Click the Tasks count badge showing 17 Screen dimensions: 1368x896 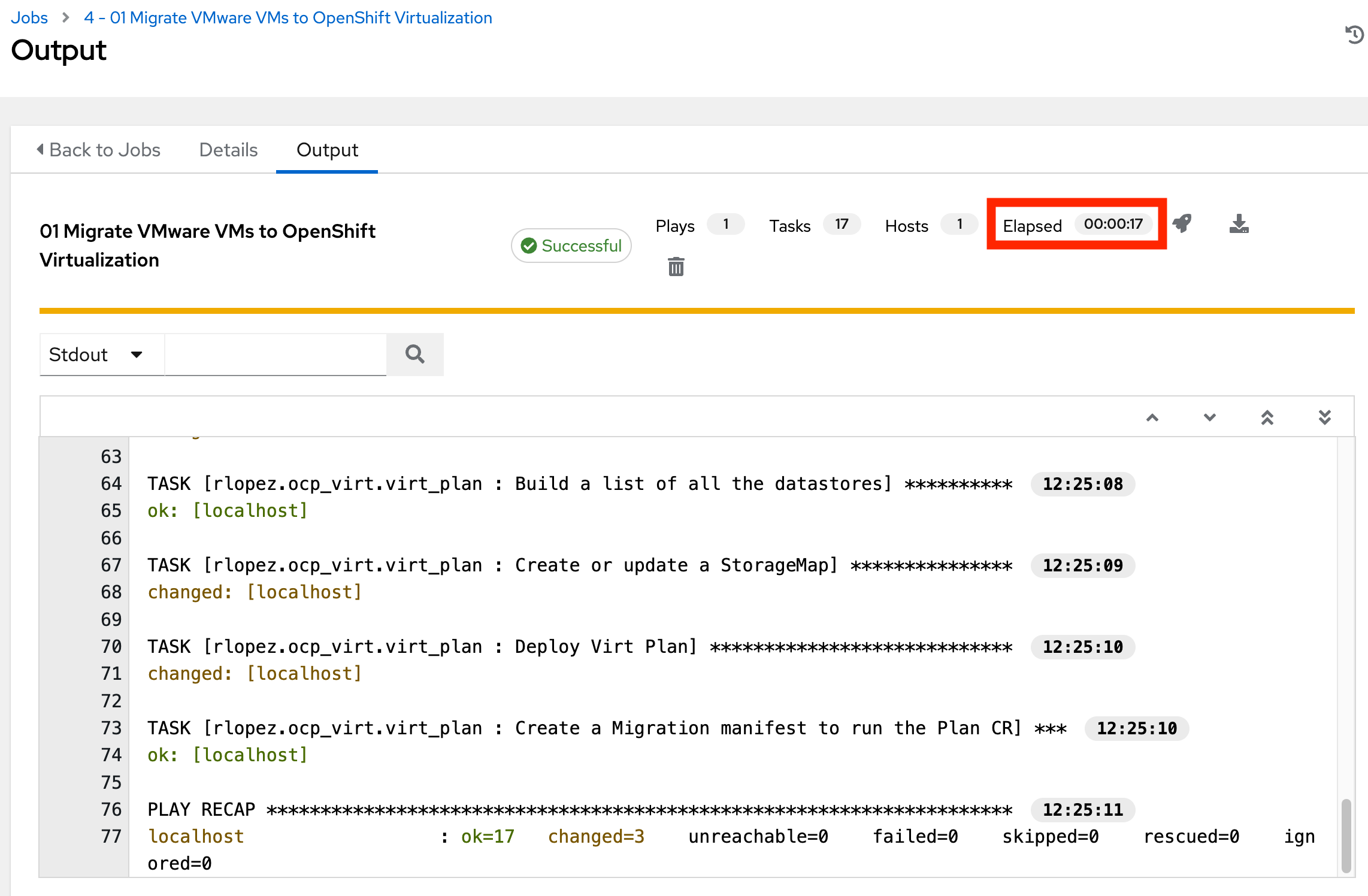[842, 224]
